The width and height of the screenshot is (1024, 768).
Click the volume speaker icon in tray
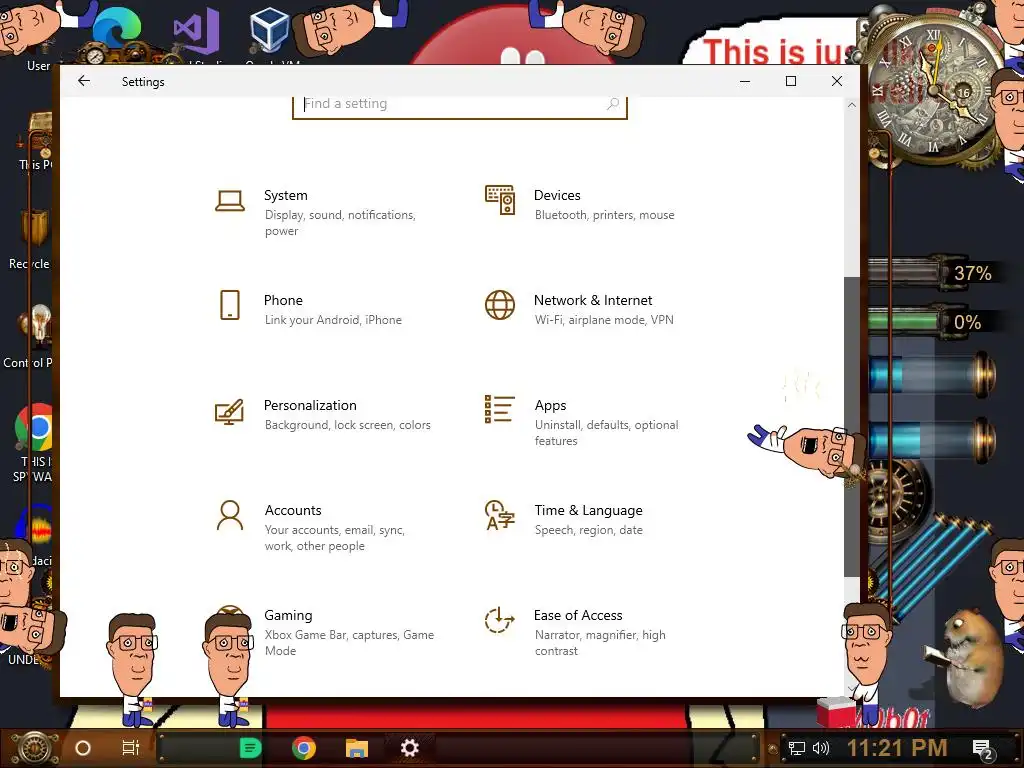820,748
